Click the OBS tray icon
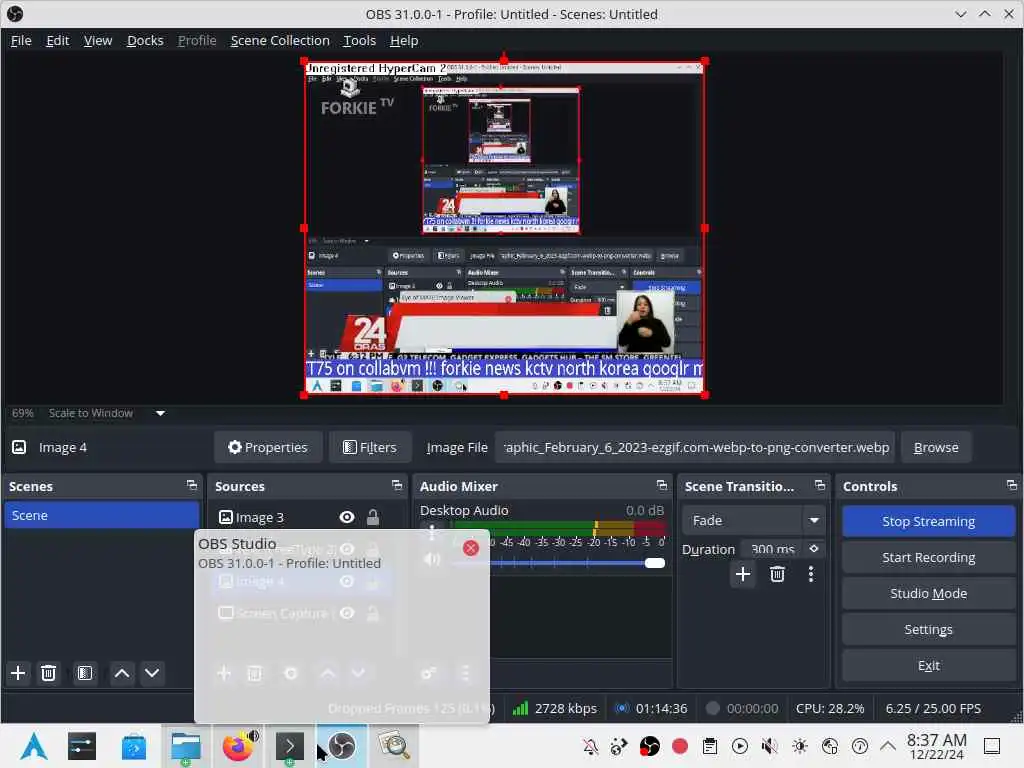The image size is (1024, 768). pyautogui.click(x=650, y=746)
